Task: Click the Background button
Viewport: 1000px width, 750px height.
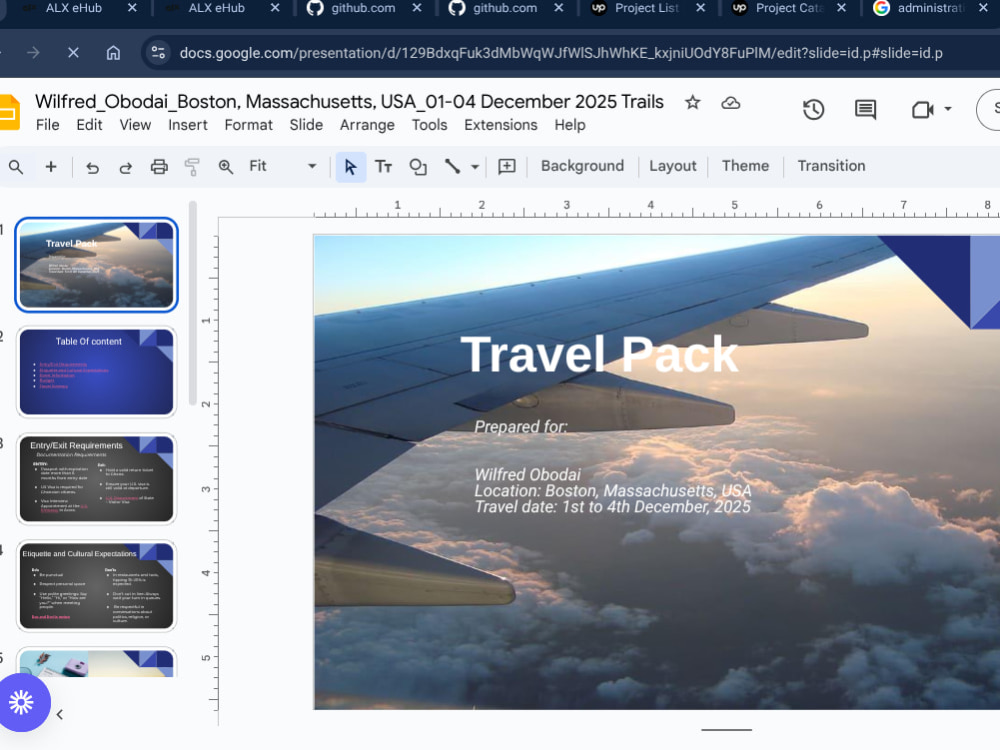Action: 582,166
